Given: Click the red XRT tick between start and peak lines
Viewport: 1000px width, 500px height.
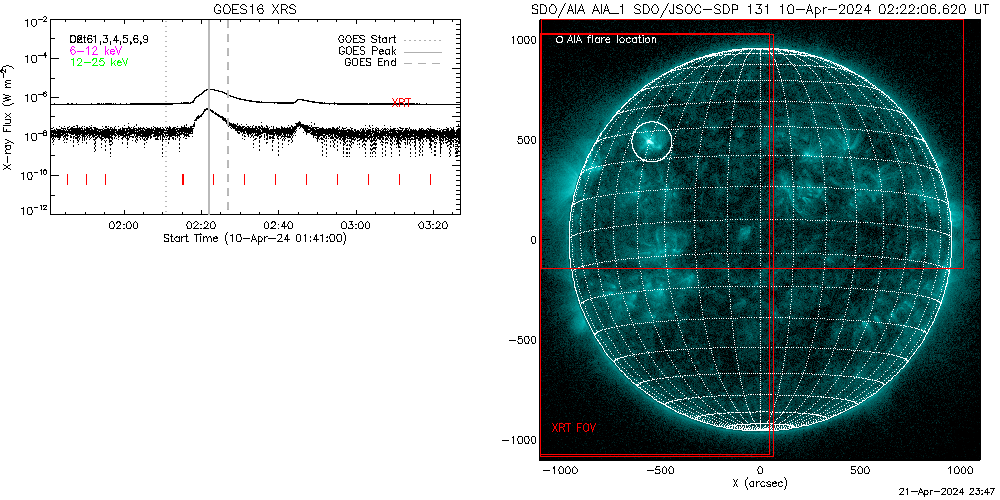Looking at the screenshot, I should tap(183, 179).
